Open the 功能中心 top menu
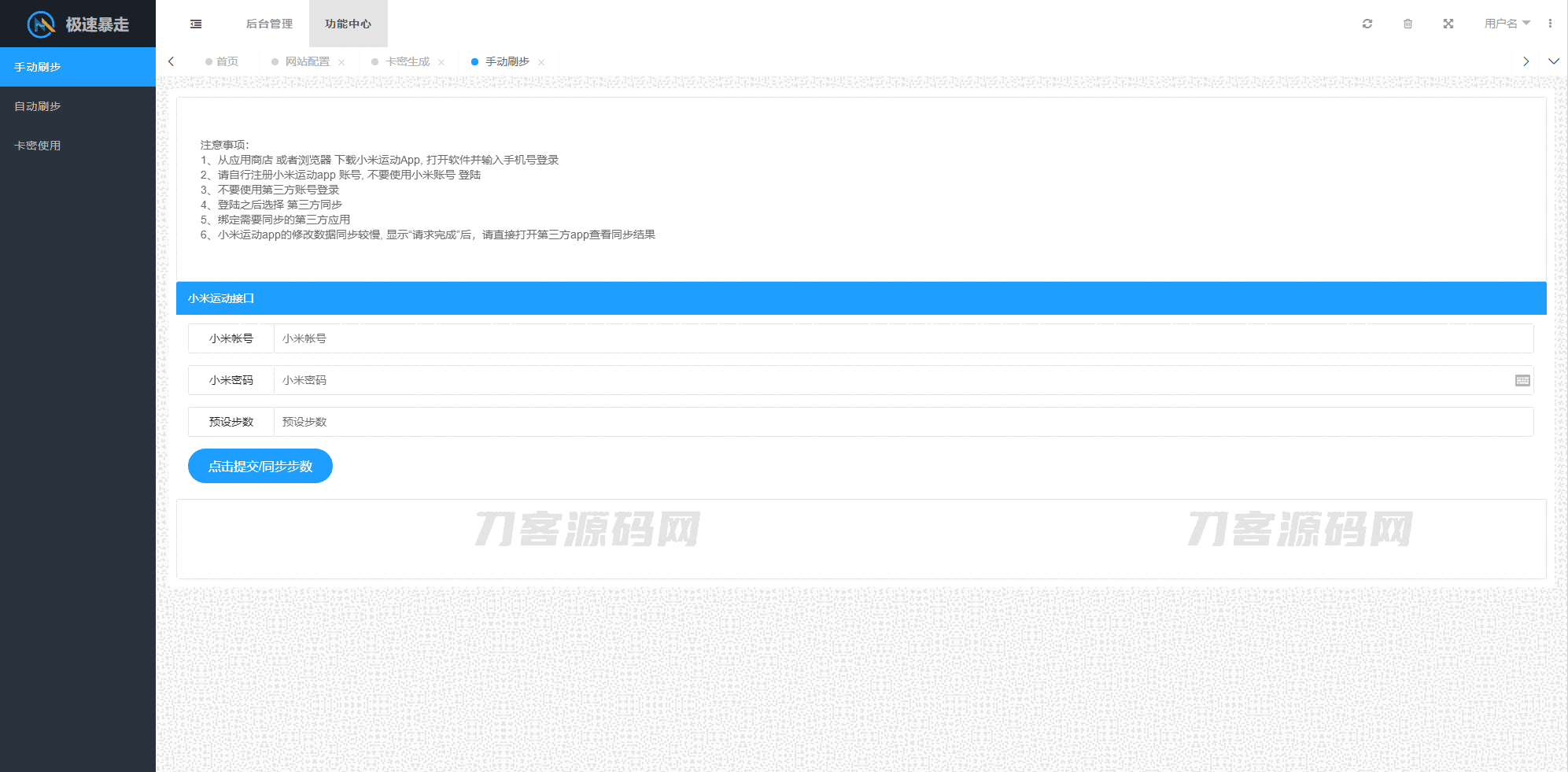This screenshot has width=1568, height=772. 349,24
